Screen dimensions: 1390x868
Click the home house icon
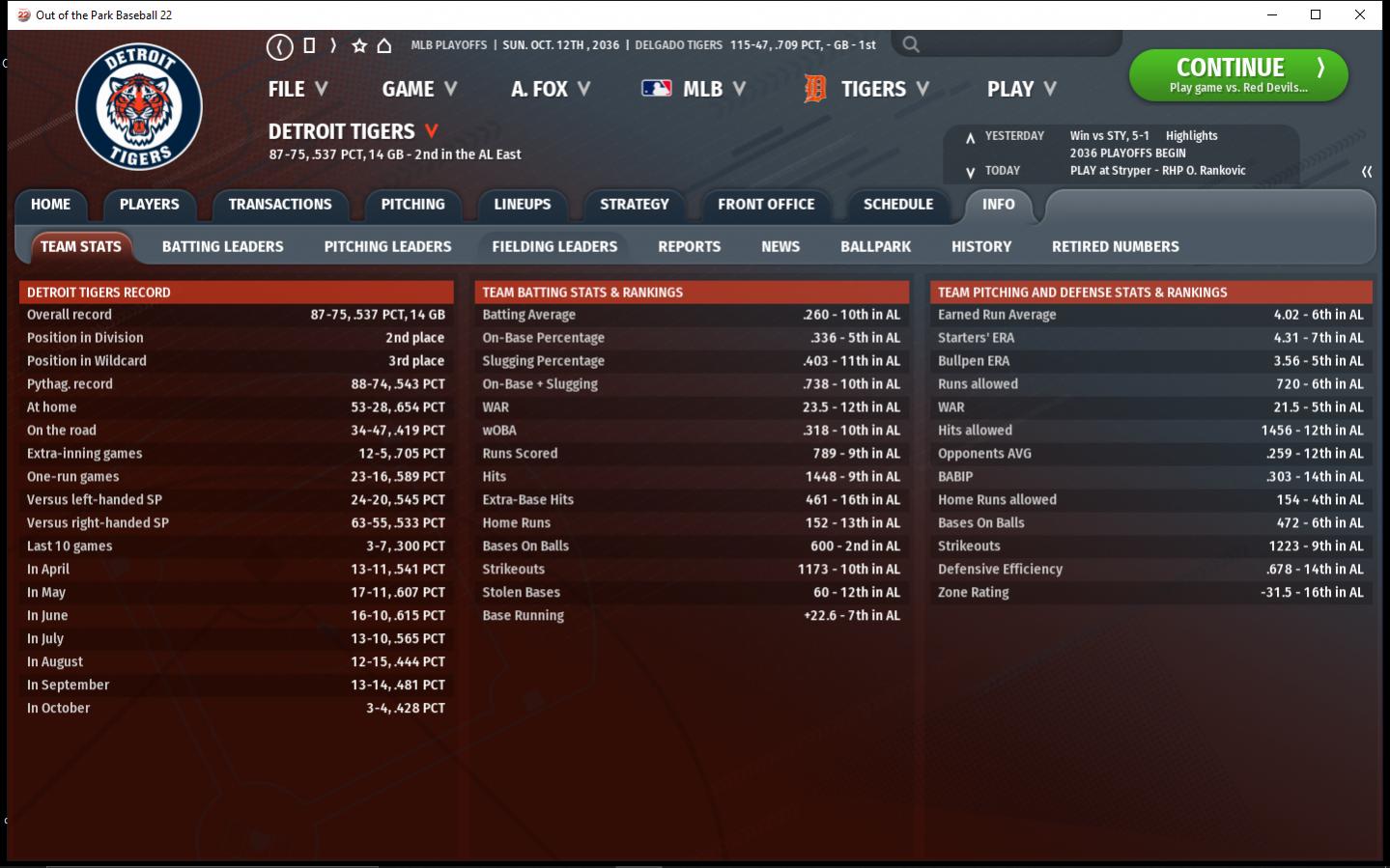tap(384, 45)
